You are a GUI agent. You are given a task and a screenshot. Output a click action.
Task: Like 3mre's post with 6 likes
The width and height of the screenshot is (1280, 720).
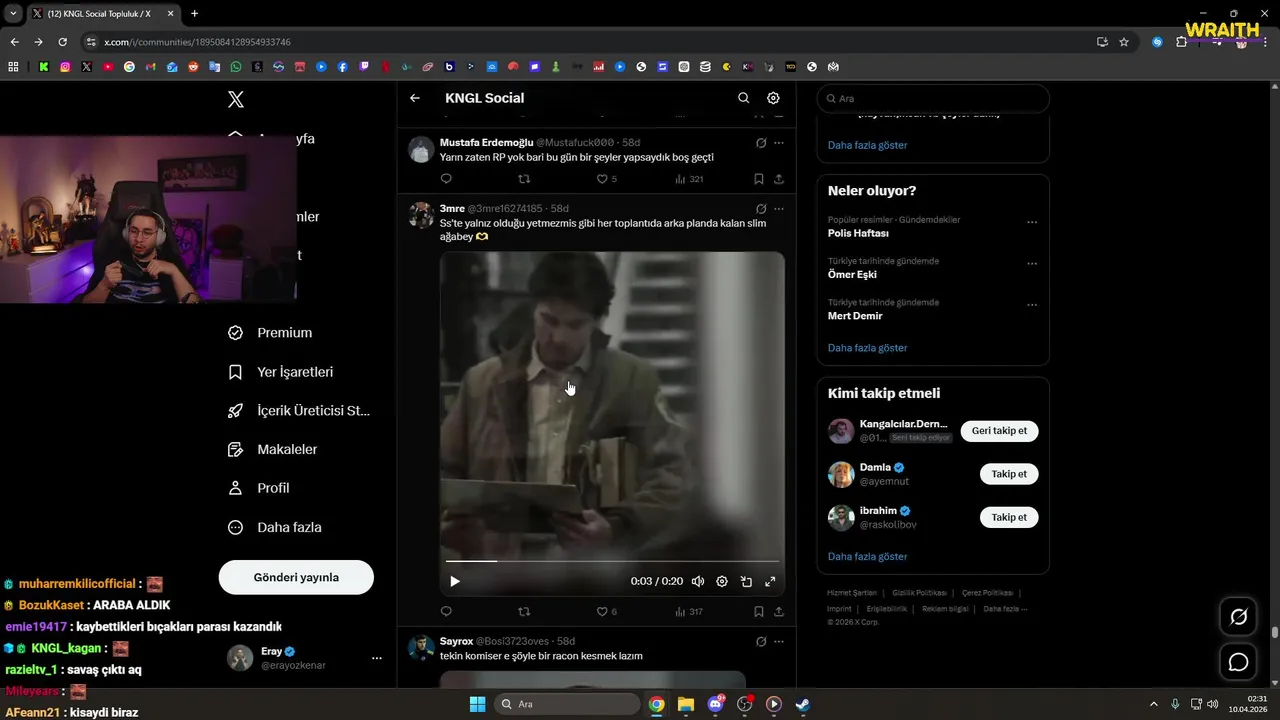pyautogui.click(x=607, y=611)
